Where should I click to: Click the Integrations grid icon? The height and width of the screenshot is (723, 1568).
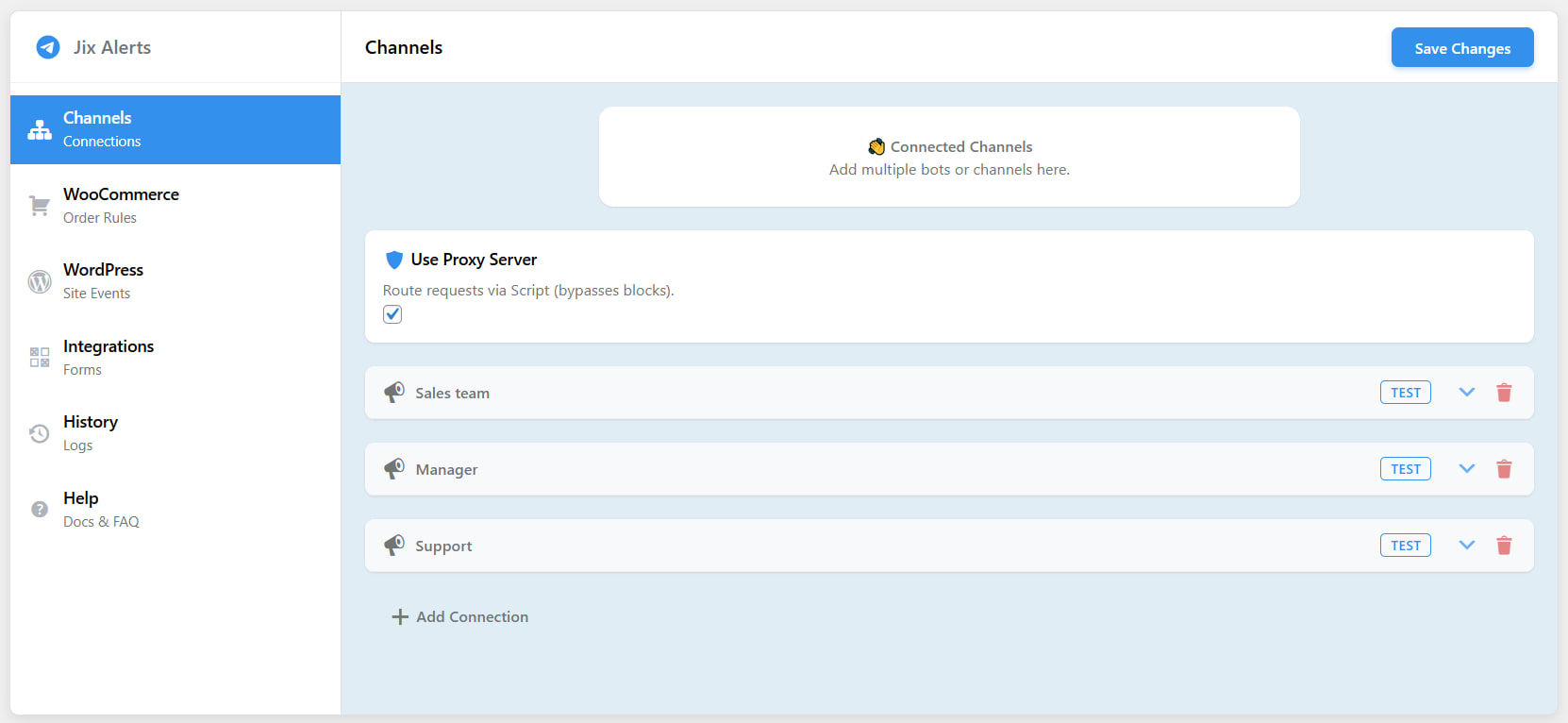(40, 358)
